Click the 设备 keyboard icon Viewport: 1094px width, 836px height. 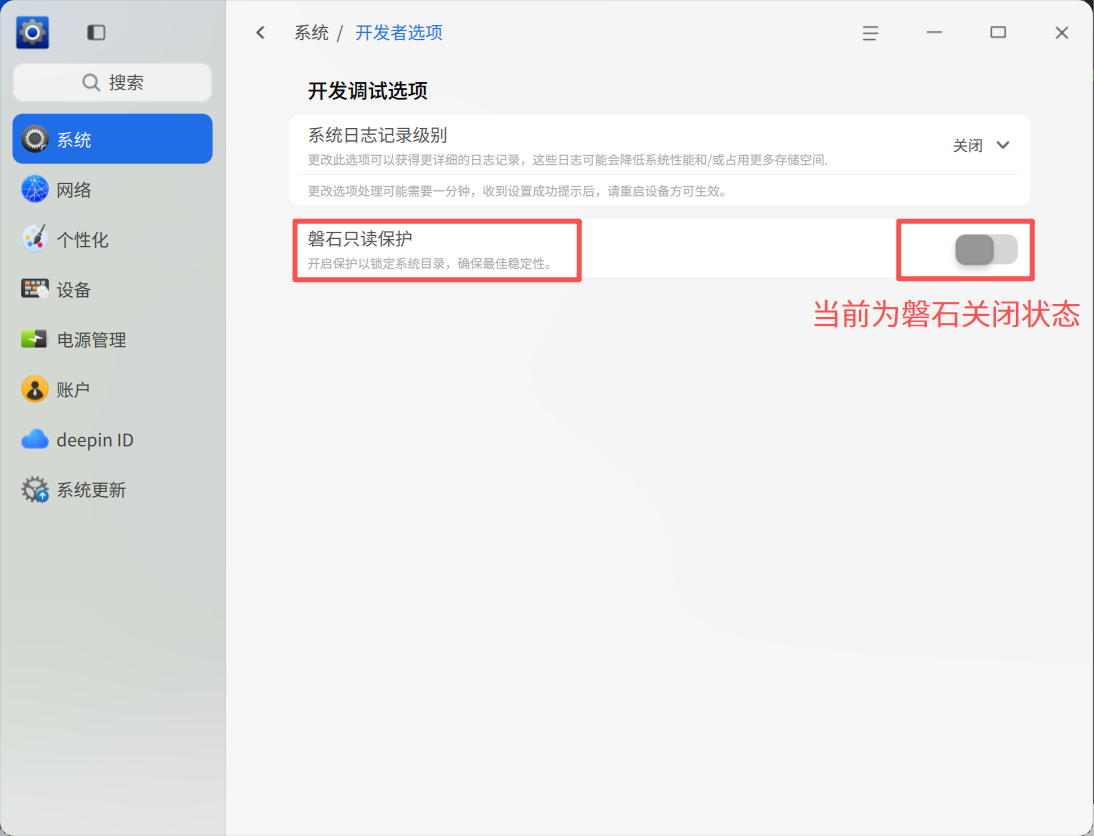point(34,289)
